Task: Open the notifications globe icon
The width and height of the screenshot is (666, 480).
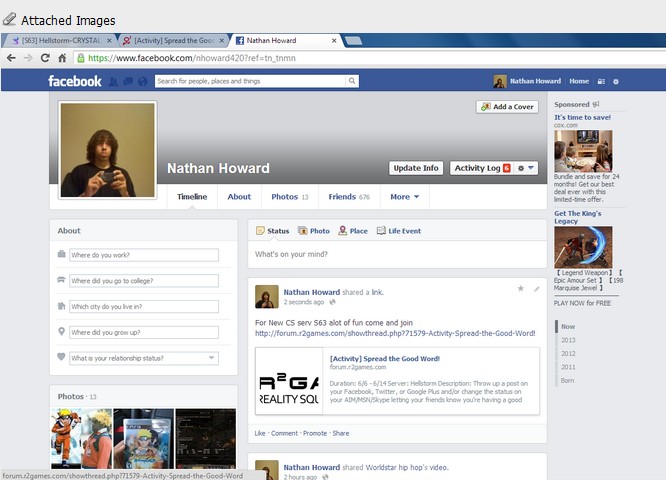Action: click(142, 81)
